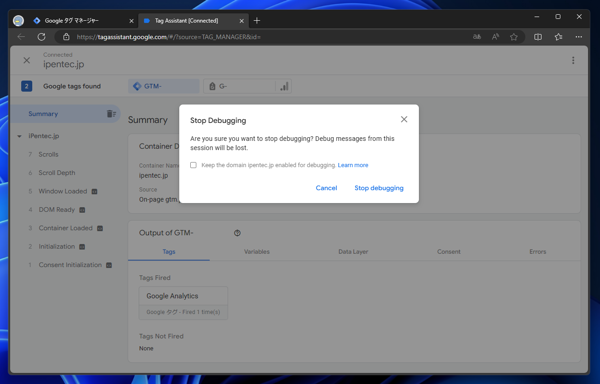This screenshot has width=600, height=384.
Task: Select the Scrolls event
Action: pyautogui.click(x=48, y=155)
